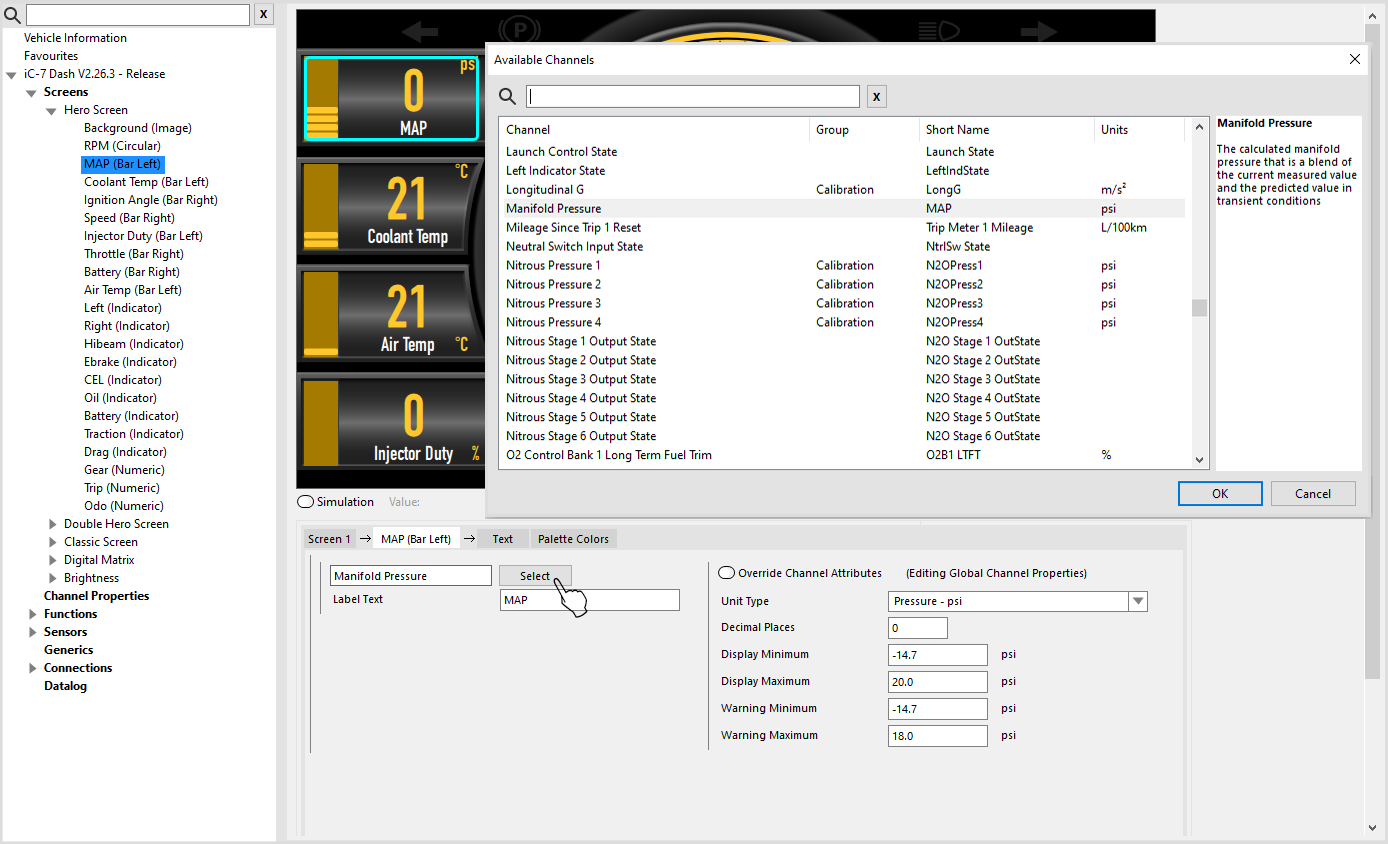1388x844 pixels.
Task: Expand the Connections tree node
Action: [x=33, y=668]
